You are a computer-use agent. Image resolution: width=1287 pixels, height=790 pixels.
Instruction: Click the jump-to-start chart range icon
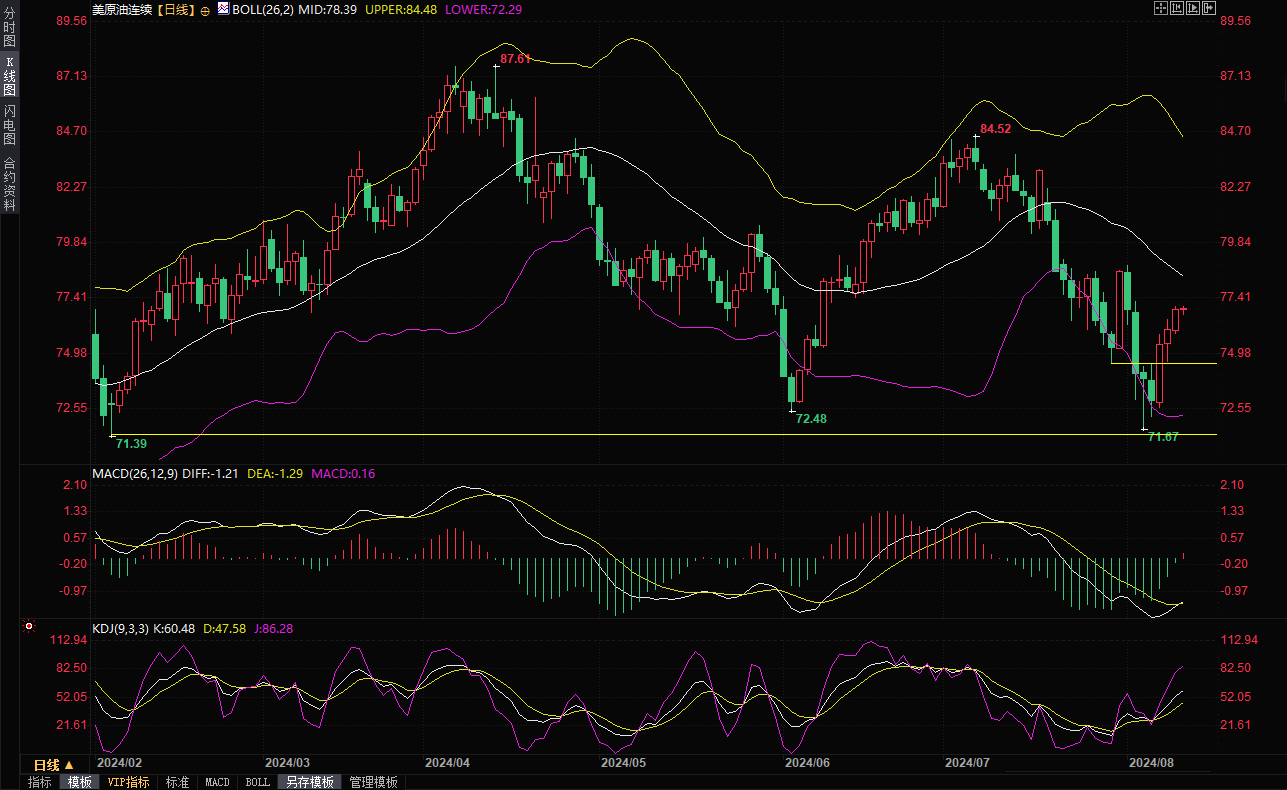tap(1177, 9)
